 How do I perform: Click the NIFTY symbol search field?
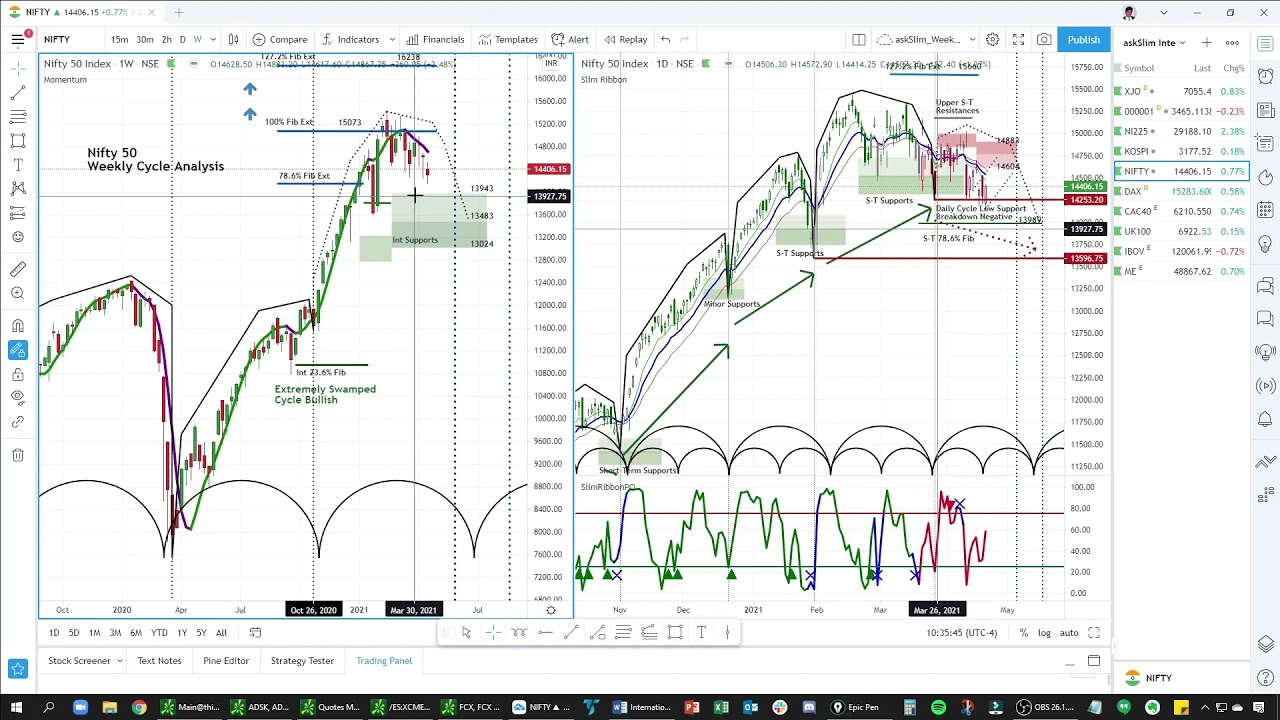(70, 39)
